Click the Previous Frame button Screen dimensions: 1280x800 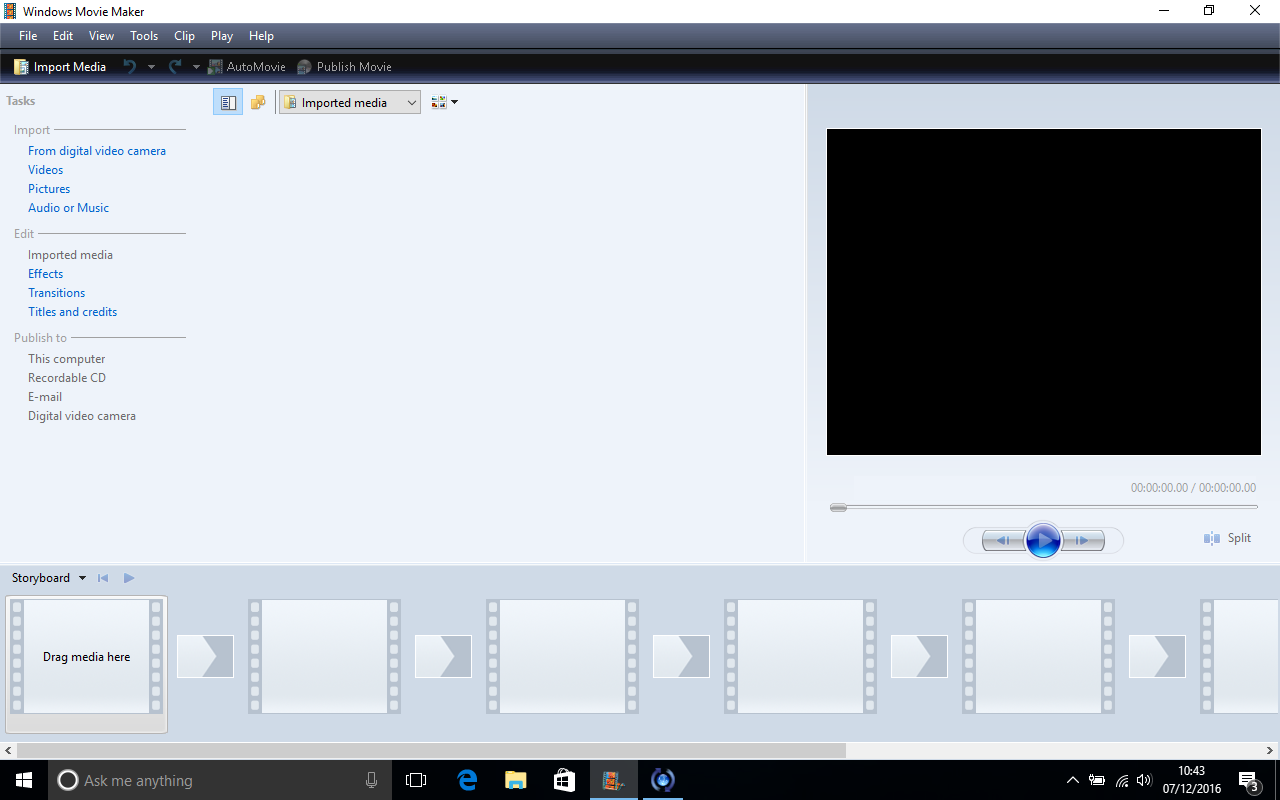point(1003,541)
